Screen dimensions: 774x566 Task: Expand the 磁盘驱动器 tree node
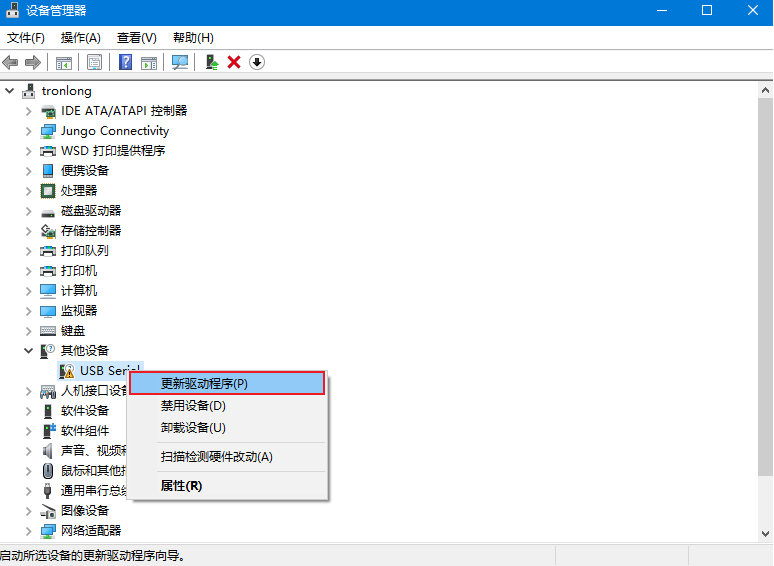(29, 211)
